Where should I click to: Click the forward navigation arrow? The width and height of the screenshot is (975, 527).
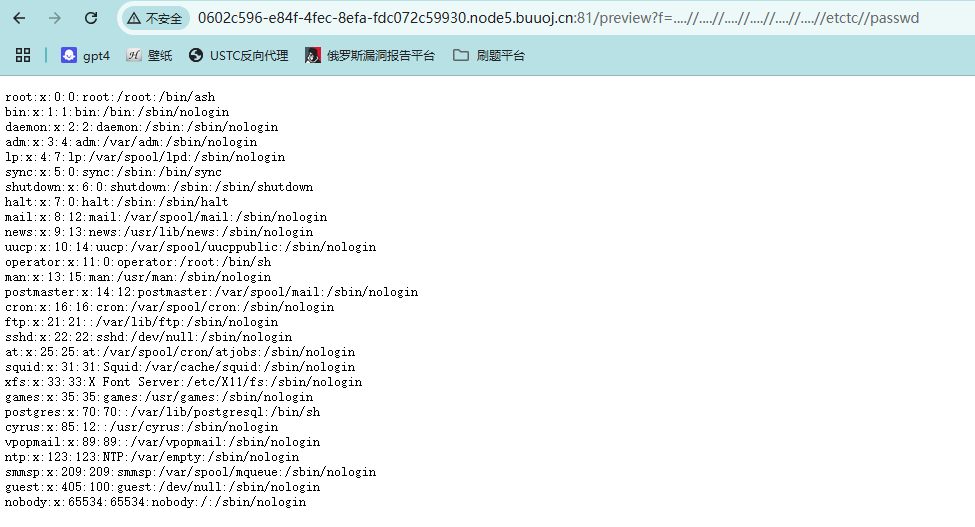point(55,18)
